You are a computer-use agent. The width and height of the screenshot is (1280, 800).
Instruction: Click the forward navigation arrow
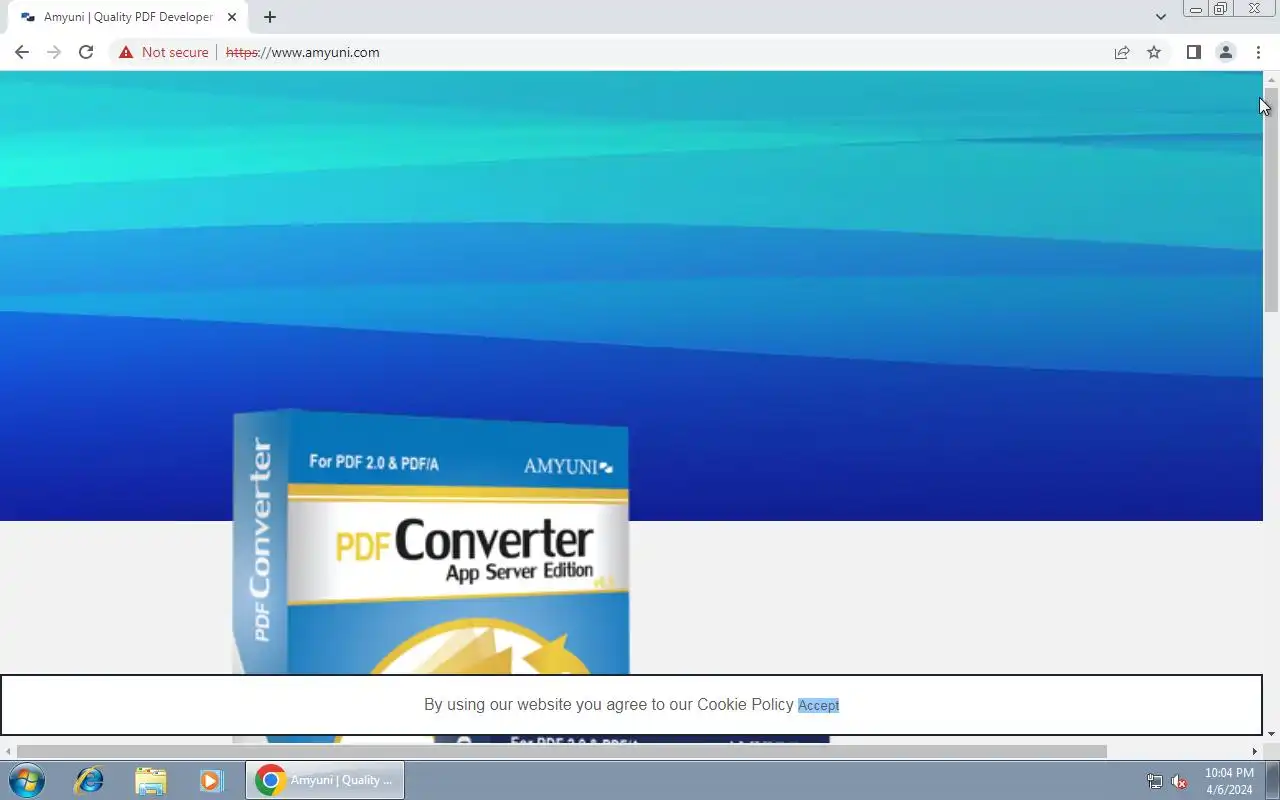54,52
